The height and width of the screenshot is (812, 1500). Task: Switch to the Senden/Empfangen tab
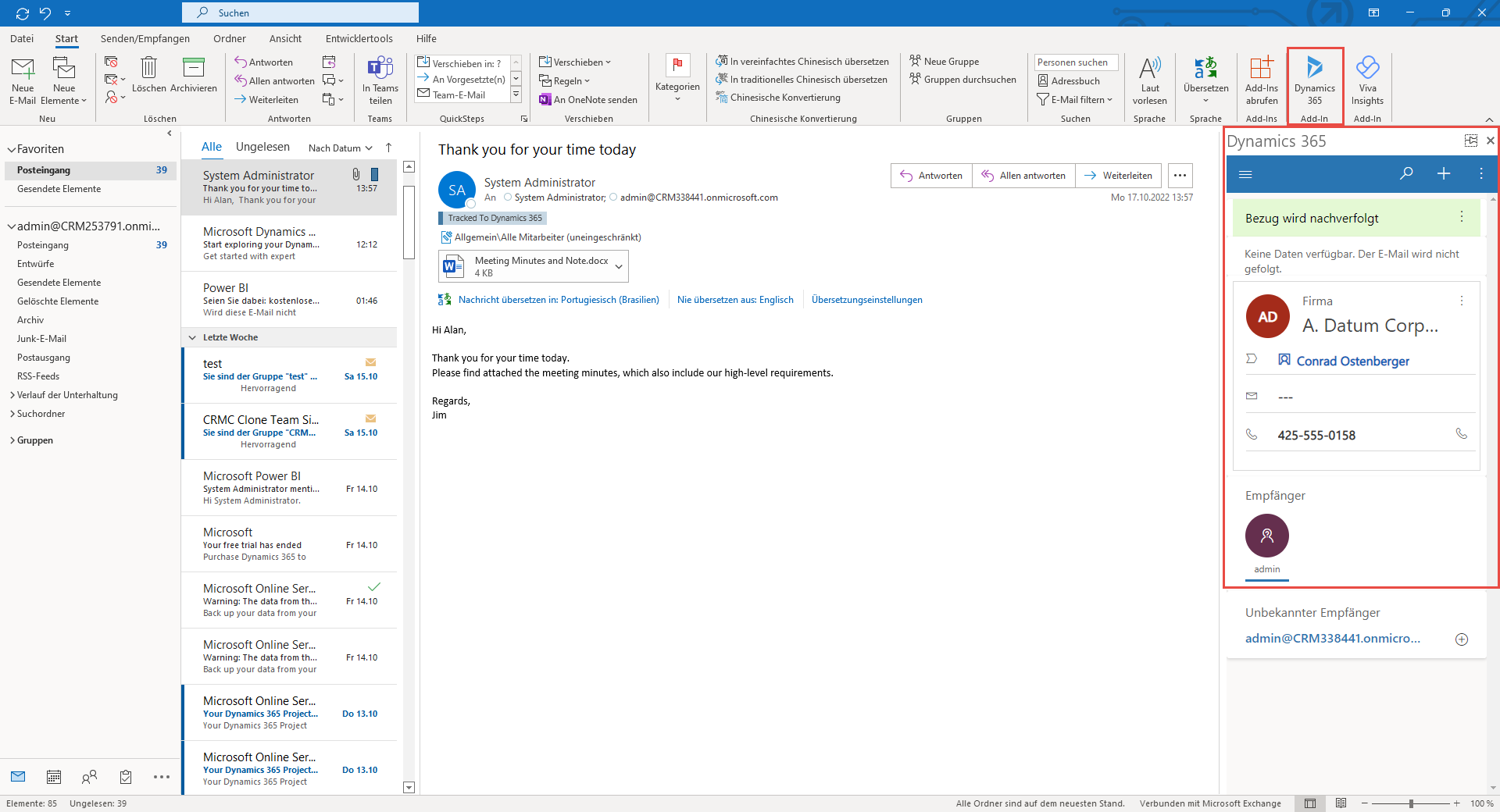145,38
